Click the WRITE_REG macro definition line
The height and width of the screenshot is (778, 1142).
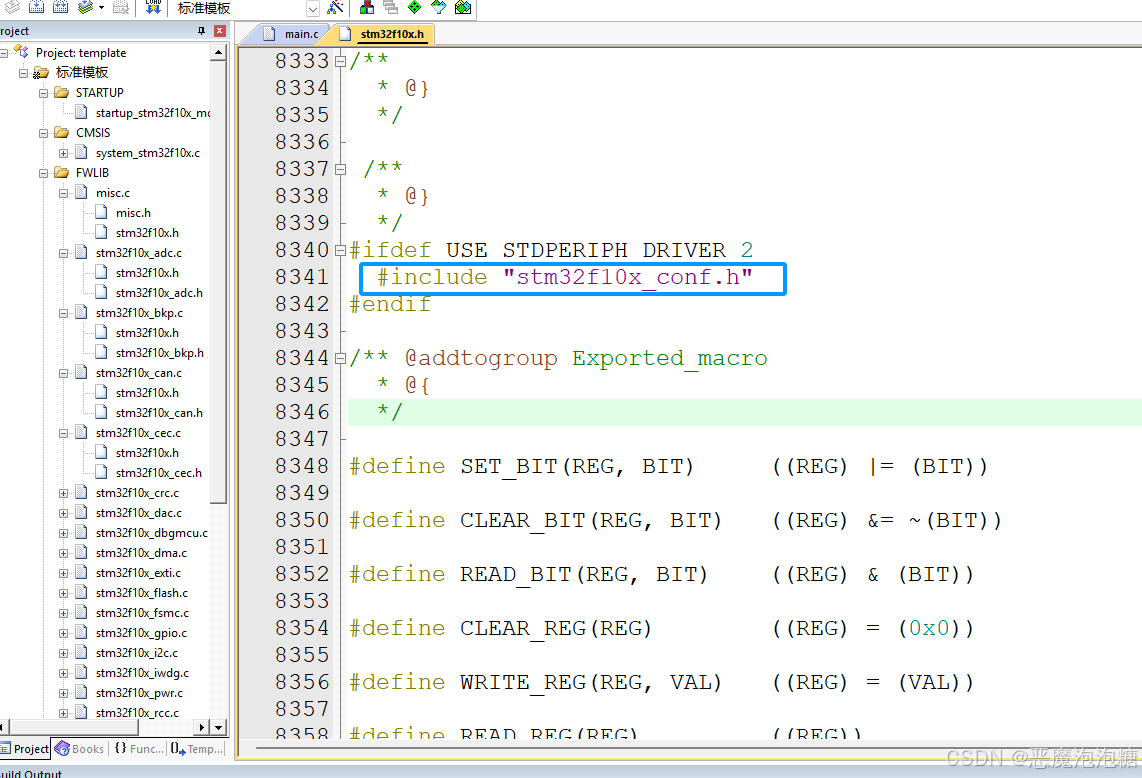click(661, 683)
